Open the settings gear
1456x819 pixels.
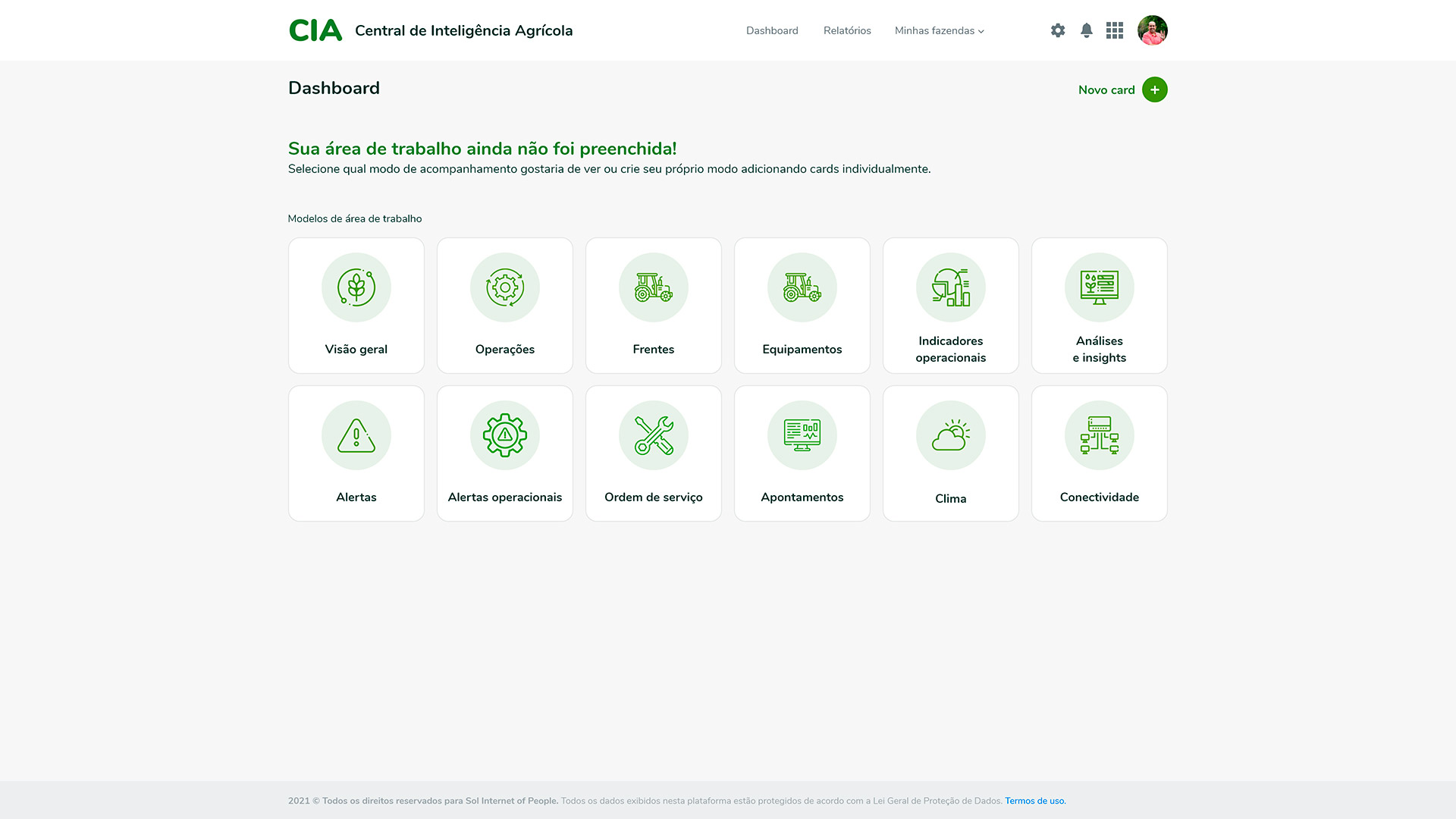(1057, 30)
